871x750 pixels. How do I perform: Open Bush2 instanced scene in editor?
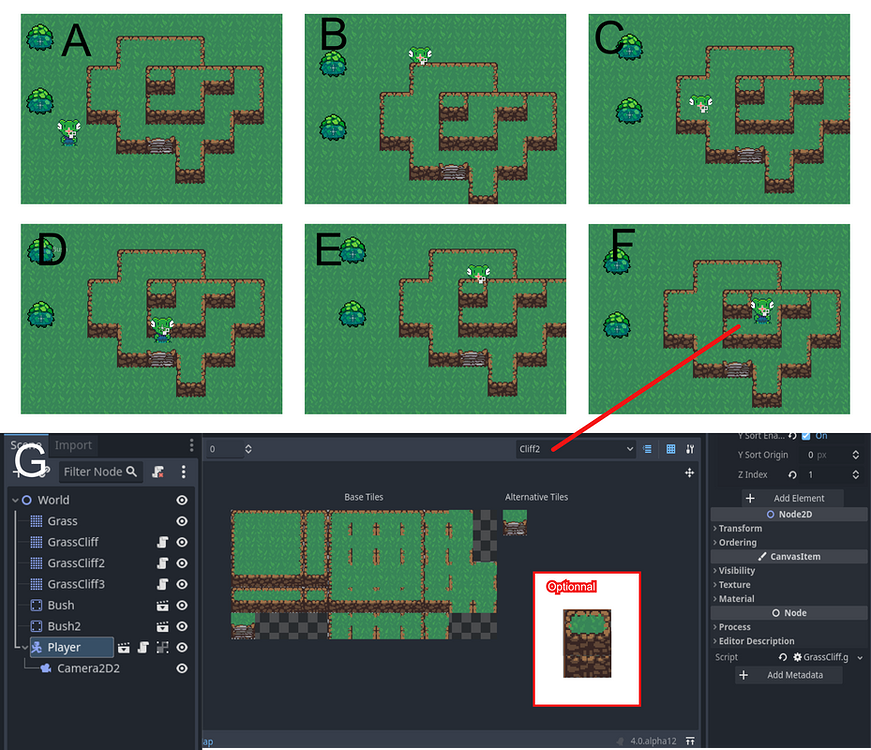coord(162,627)
